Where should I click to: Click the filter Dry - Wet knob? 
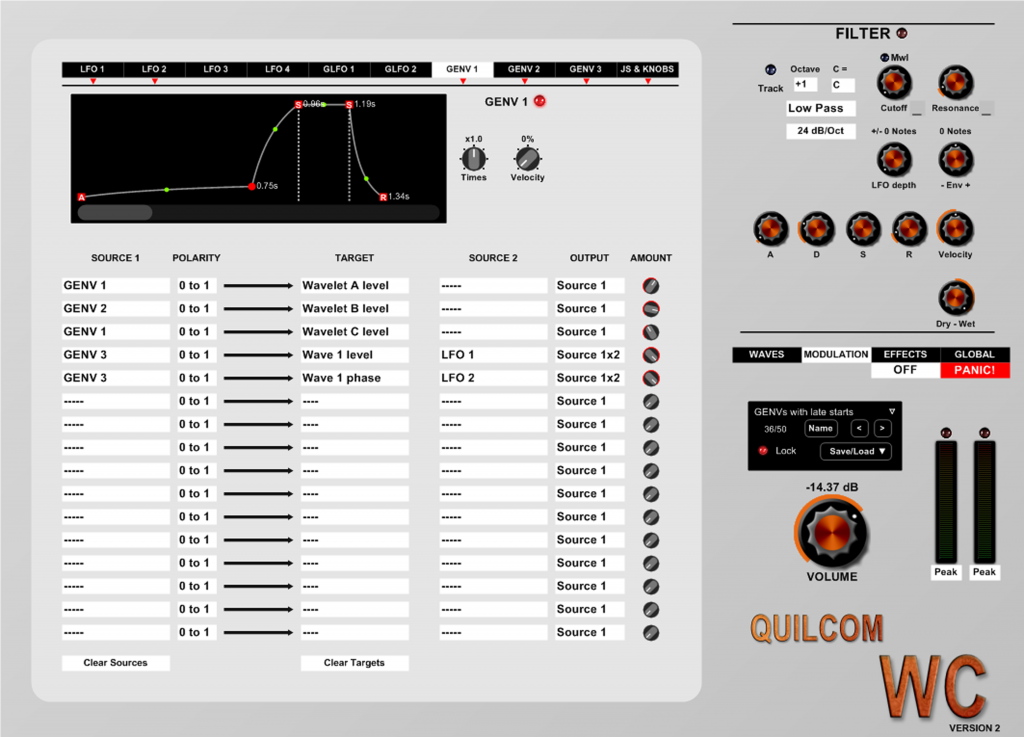955,297
